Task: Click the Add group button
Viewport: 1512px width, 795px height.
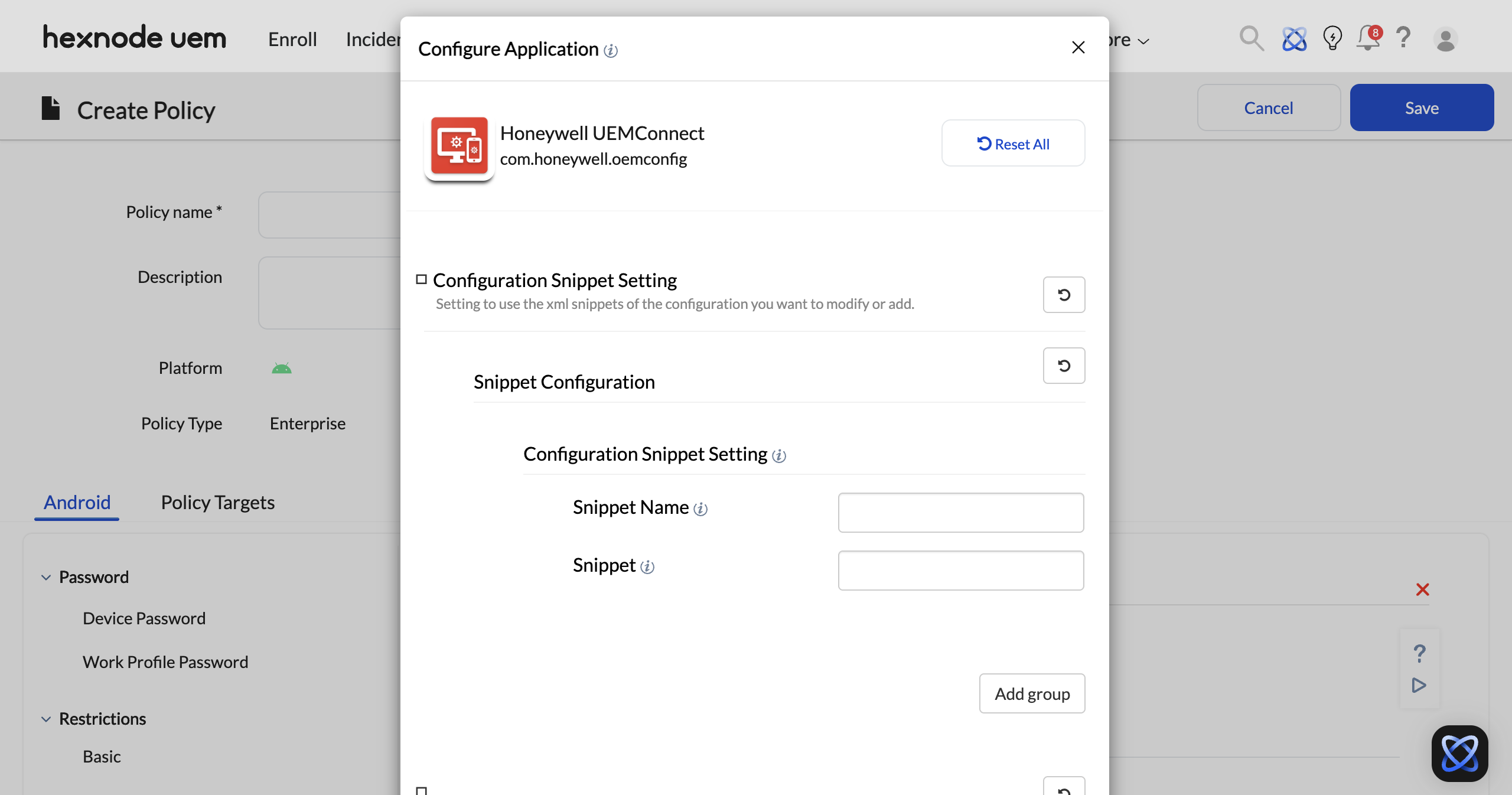Action: [1032, 693]
